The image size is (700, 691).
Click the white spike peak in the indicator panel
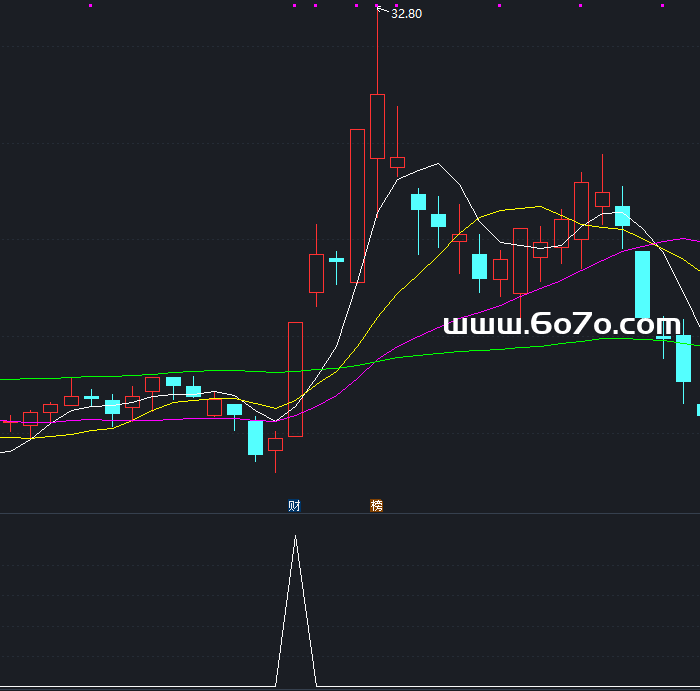coord(295,537)
